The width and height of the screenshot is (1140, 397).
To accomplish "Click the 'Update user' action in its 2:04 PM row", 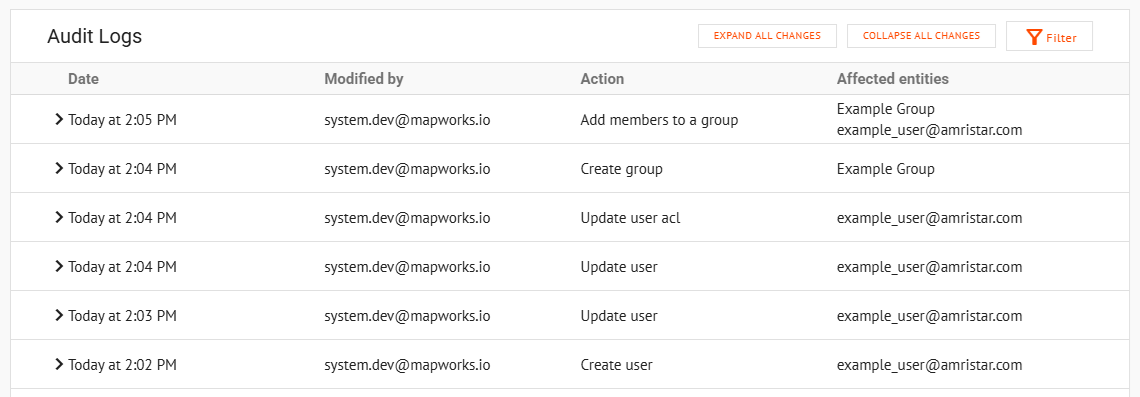I will [619, 267].
